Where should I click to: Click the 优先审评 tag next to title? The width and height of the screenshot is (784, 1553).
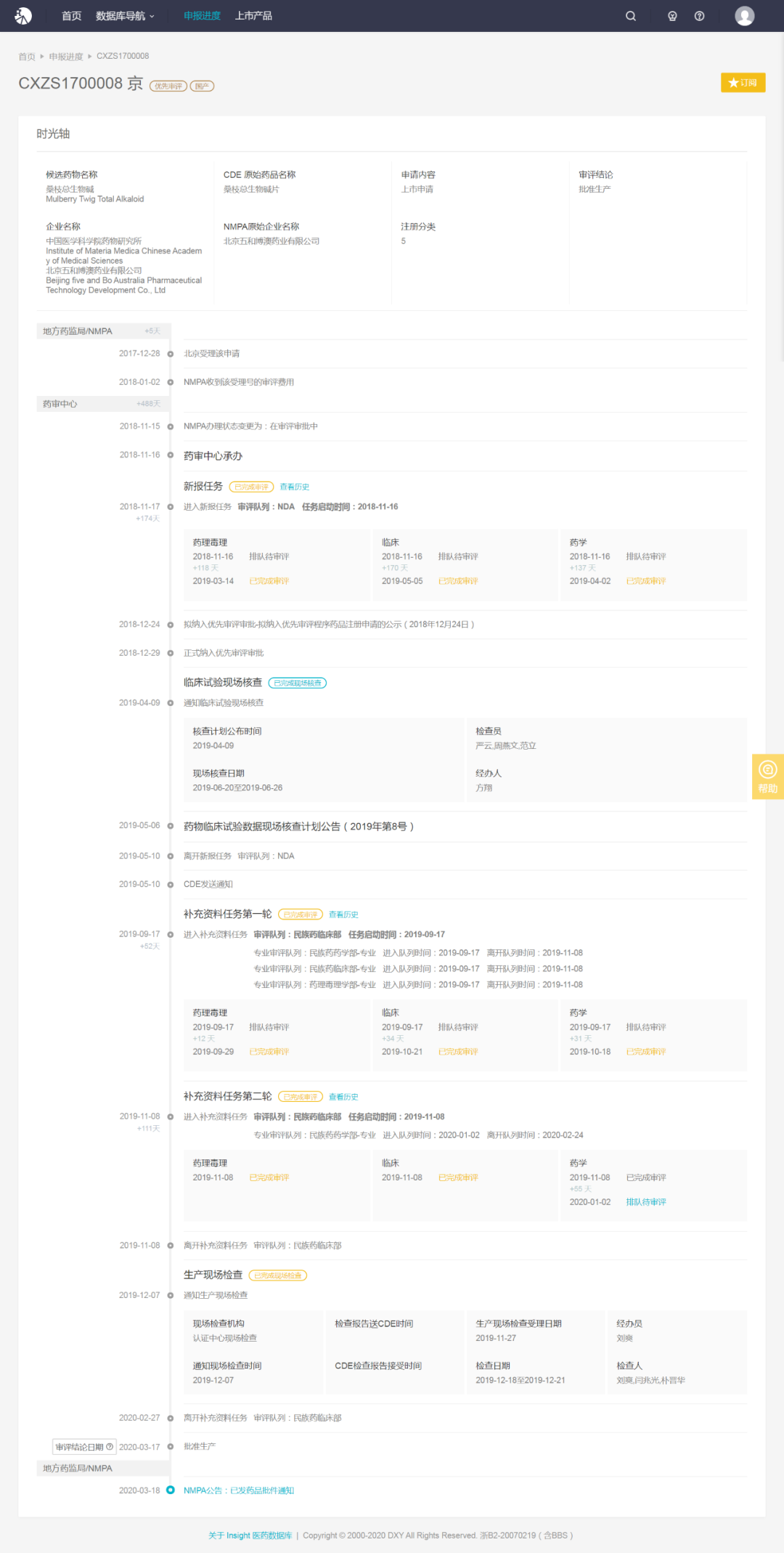point(168,86)
